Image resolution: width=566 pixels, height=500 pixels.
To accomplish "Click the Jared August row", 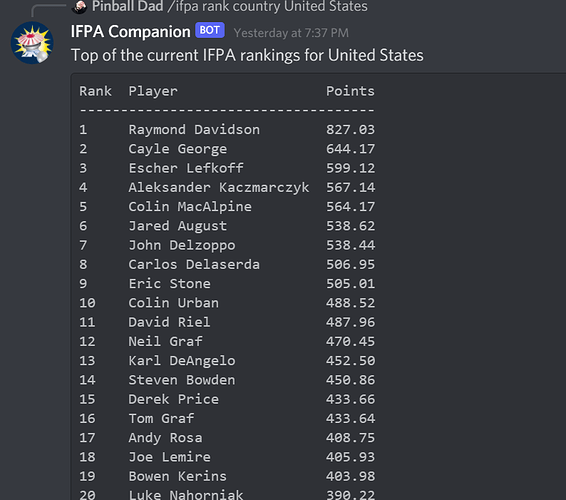I will click(227, 226).
